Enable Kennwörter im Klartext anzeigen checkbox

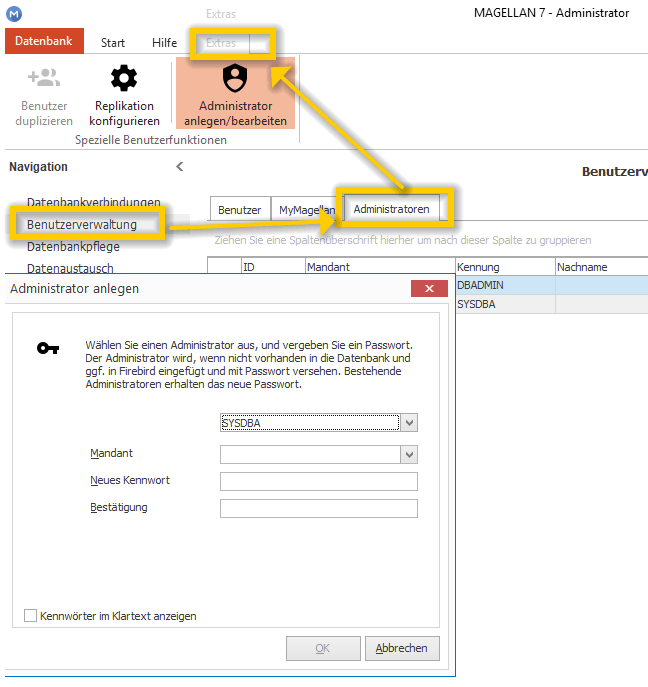30,616
